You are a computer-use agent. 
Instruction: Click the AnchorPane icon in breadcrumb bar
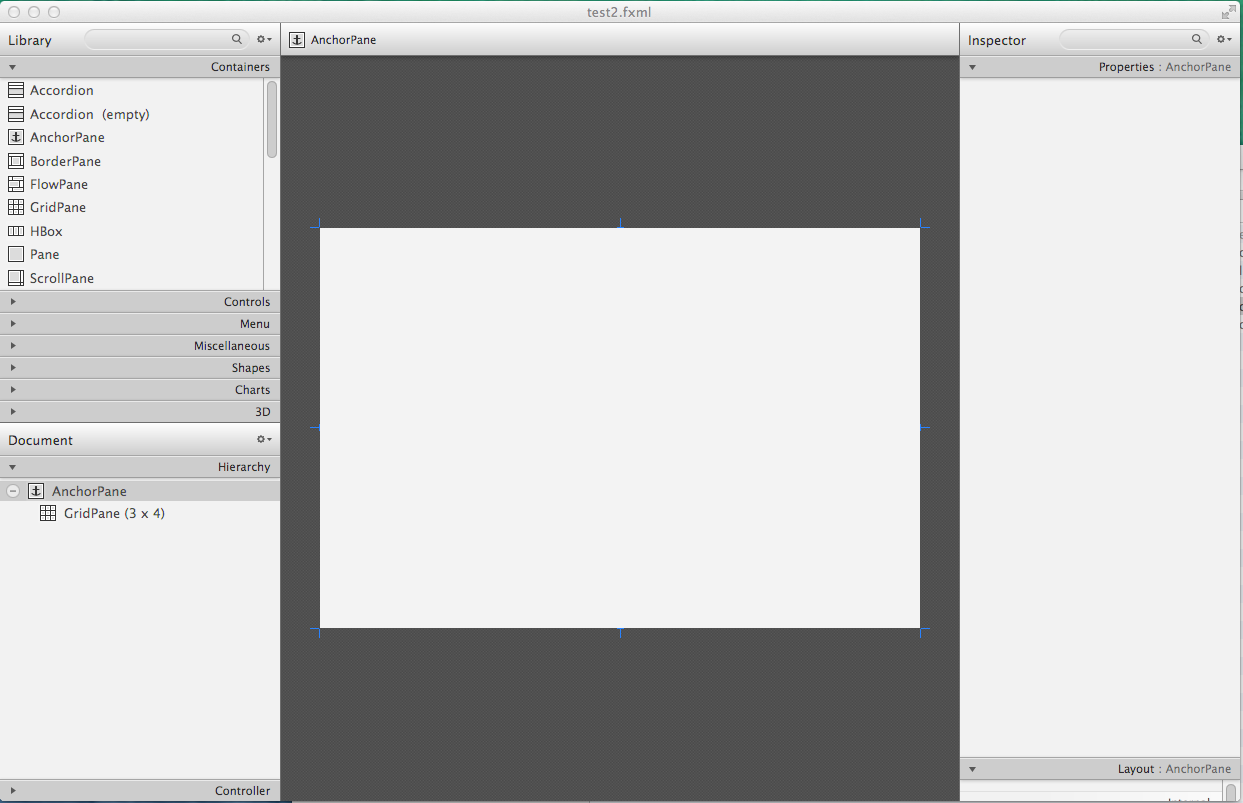[x=297, y=40]
